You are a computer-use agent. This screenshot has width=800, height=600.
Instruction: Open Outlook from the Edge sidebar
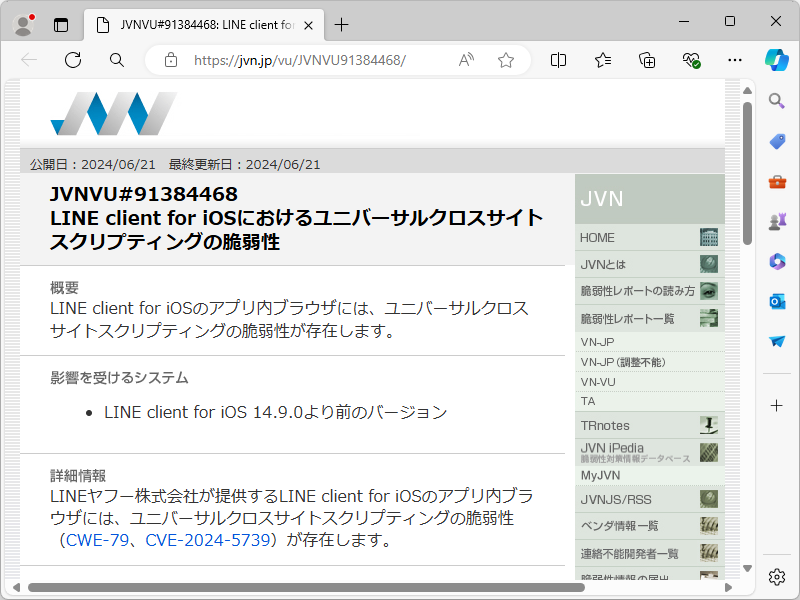[776, 301]
